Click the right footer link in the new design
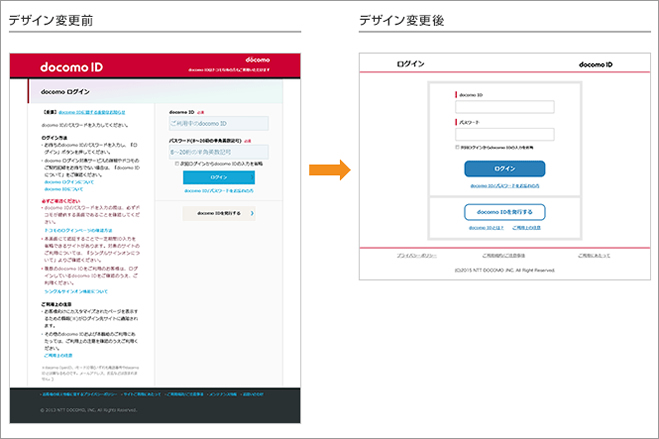This screenshot has width=659, height=439. [594, 255]
